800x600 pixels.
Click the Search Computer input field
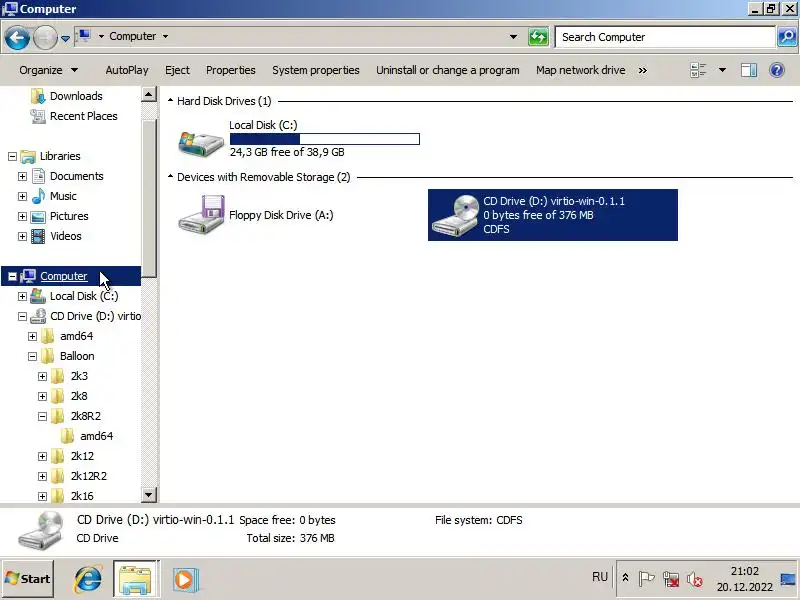[x=665, y=37]
